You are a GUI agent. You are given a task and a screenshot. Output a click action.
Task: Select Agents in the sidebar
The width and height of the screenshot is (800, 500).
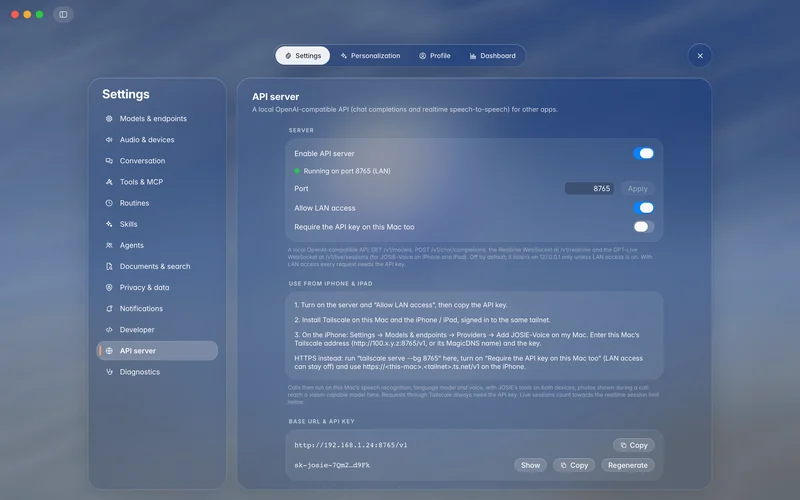(157, 245)
